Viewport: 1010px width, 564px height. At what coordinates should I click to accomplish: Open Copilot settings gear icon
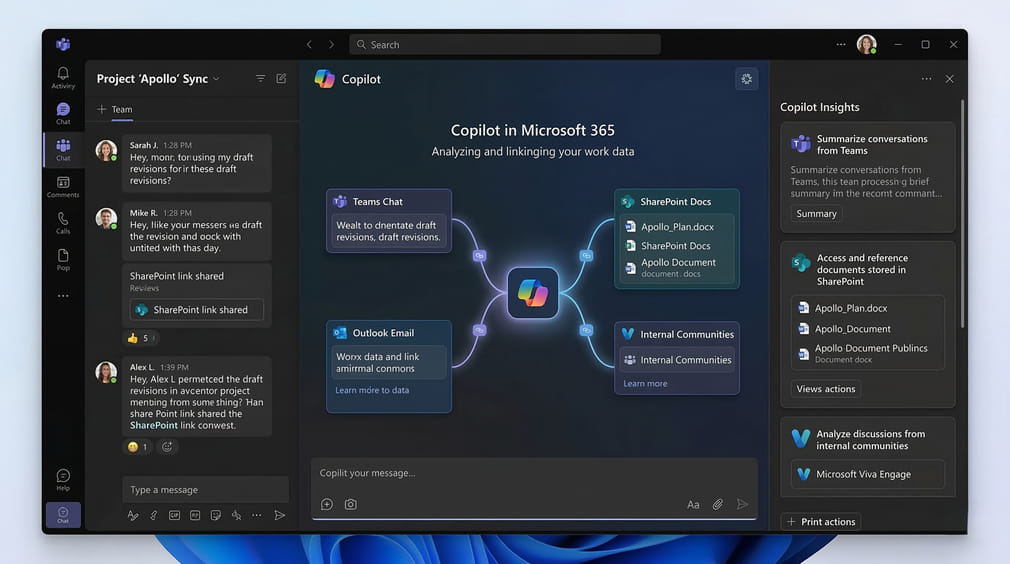(x=747, y=79)
